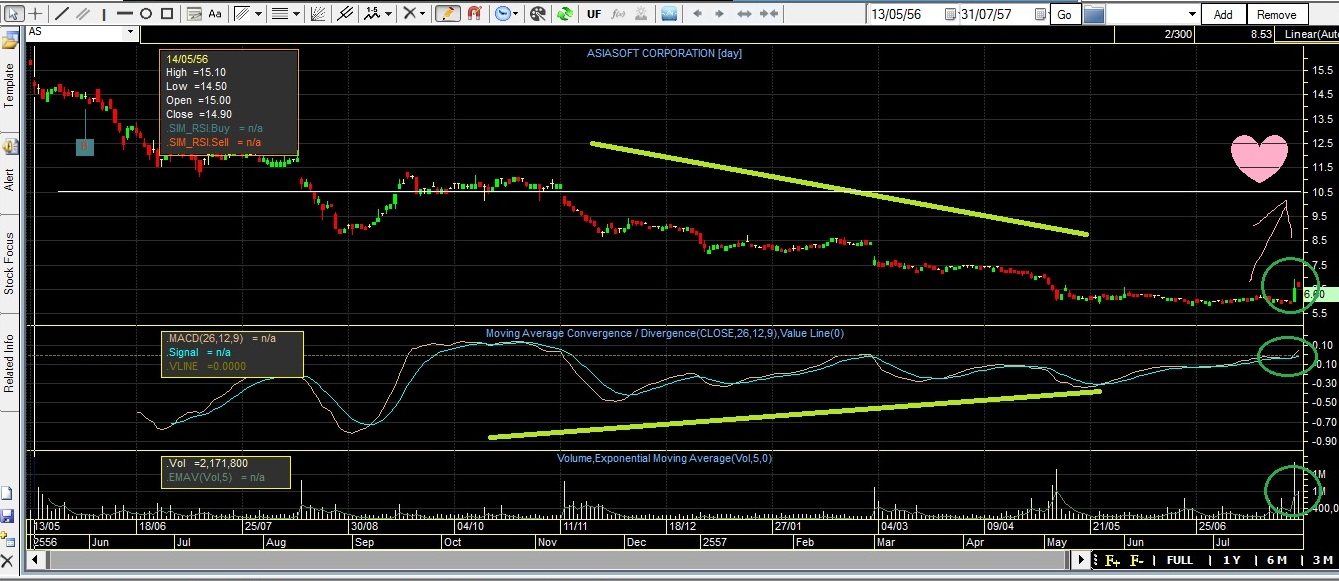Screen dimensions: 1339x581
Task: Expand the wave count dropdown arrow
Action: pyautogui.click(x=388, y=14)
